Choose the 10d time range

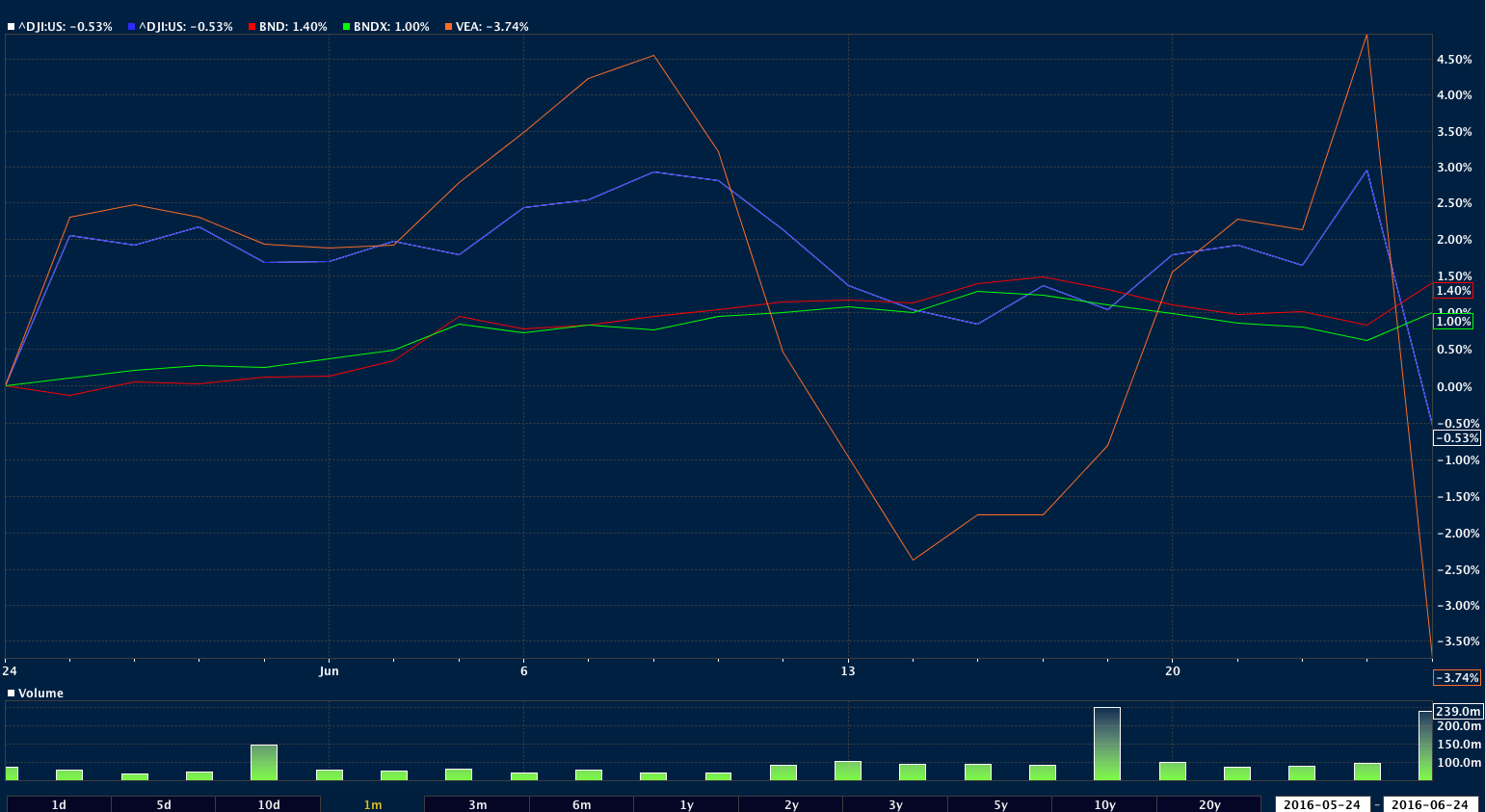[268, 804]
